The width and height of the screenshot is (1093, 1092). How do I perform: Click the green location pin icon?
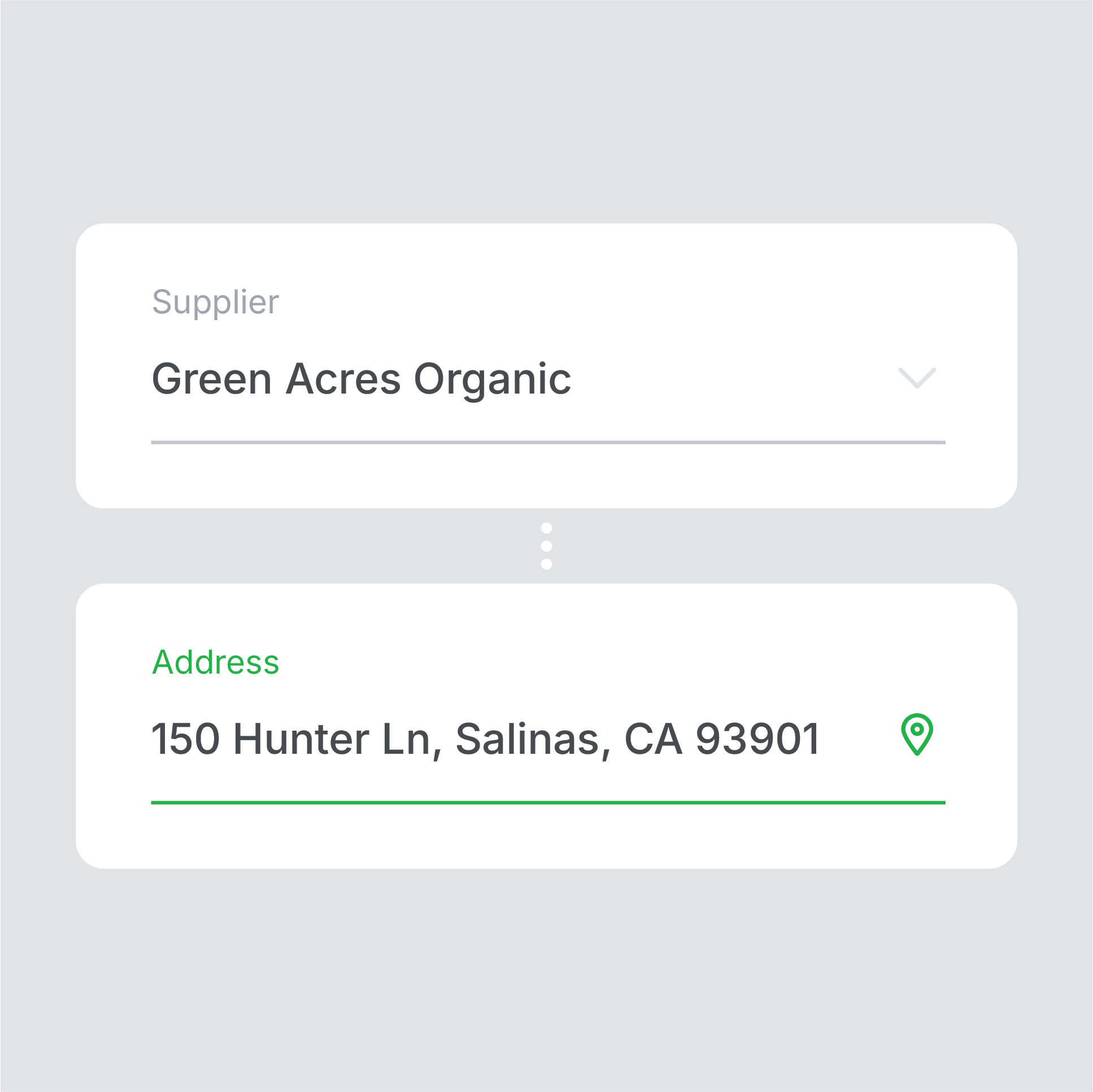pyautogui.click(x=917, y=735)
